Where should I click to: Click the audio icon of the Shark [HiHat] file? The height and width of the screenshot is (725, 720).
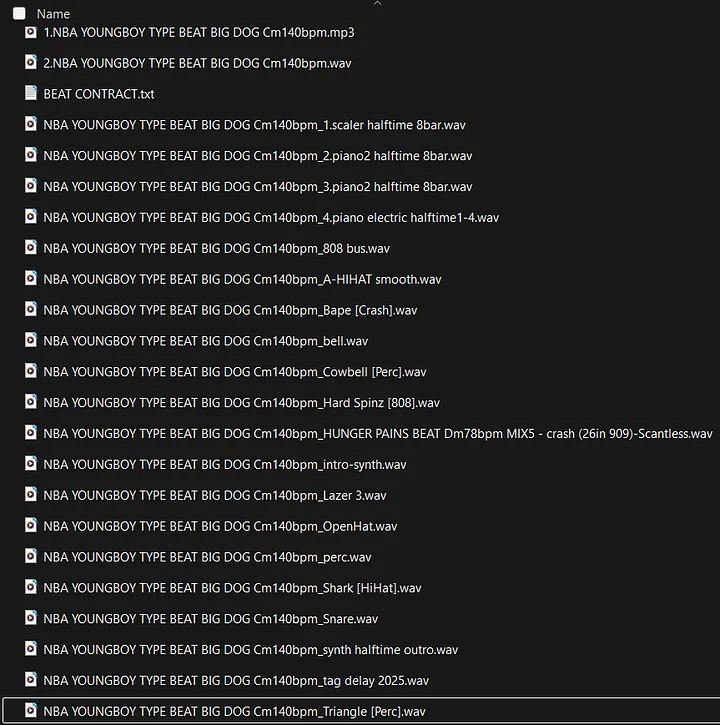(x=31, y=587)
